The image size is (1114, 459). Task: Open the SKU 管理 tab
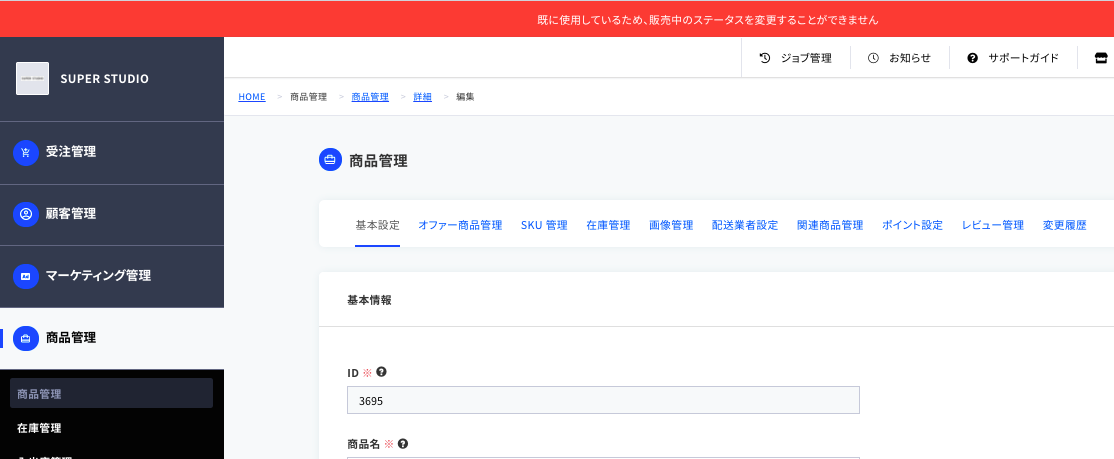coord(544,225)
